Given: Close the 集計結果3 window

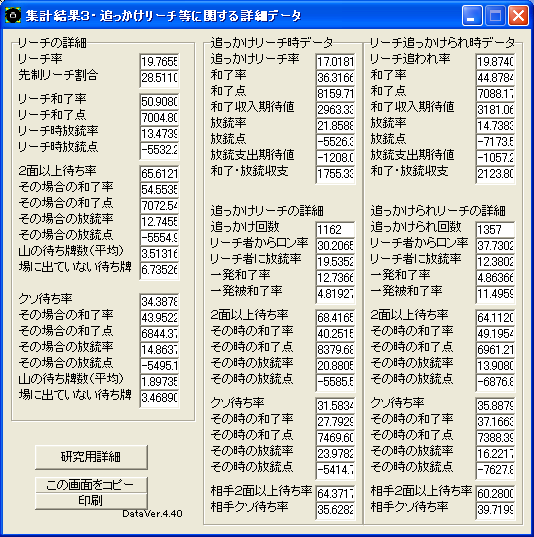Looking at the screenshot, I should pyautogui.click(x=518, y=15).
